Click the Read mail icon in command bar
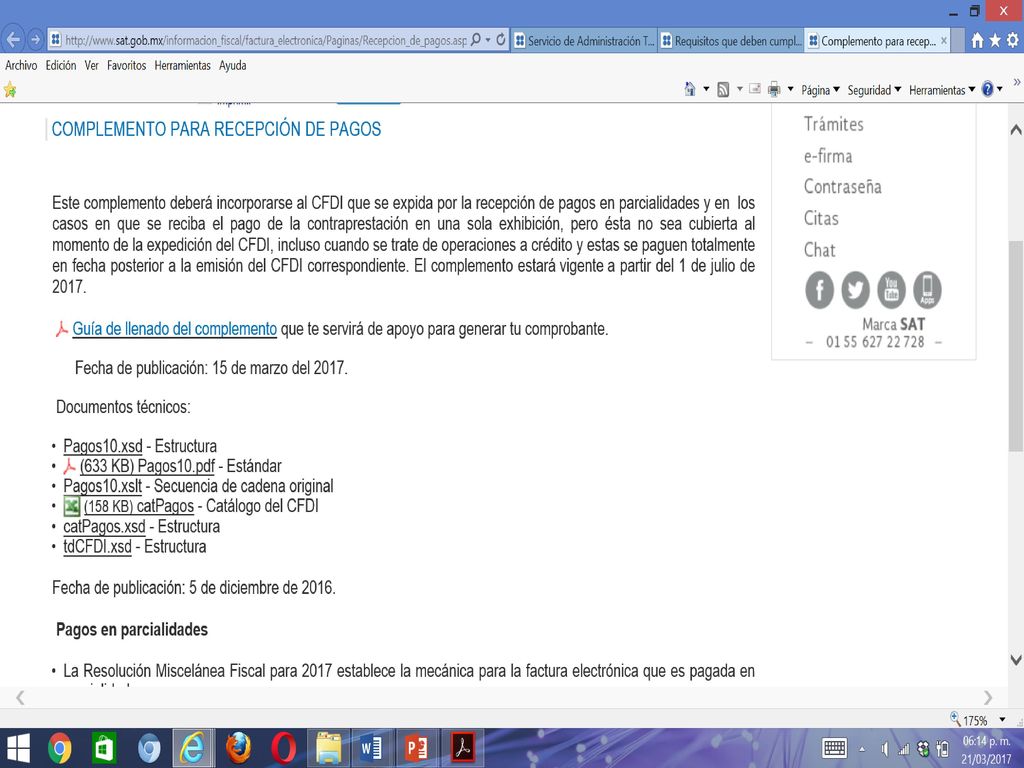The width and height of the screenshot is (1024, 768). [755, 89]
